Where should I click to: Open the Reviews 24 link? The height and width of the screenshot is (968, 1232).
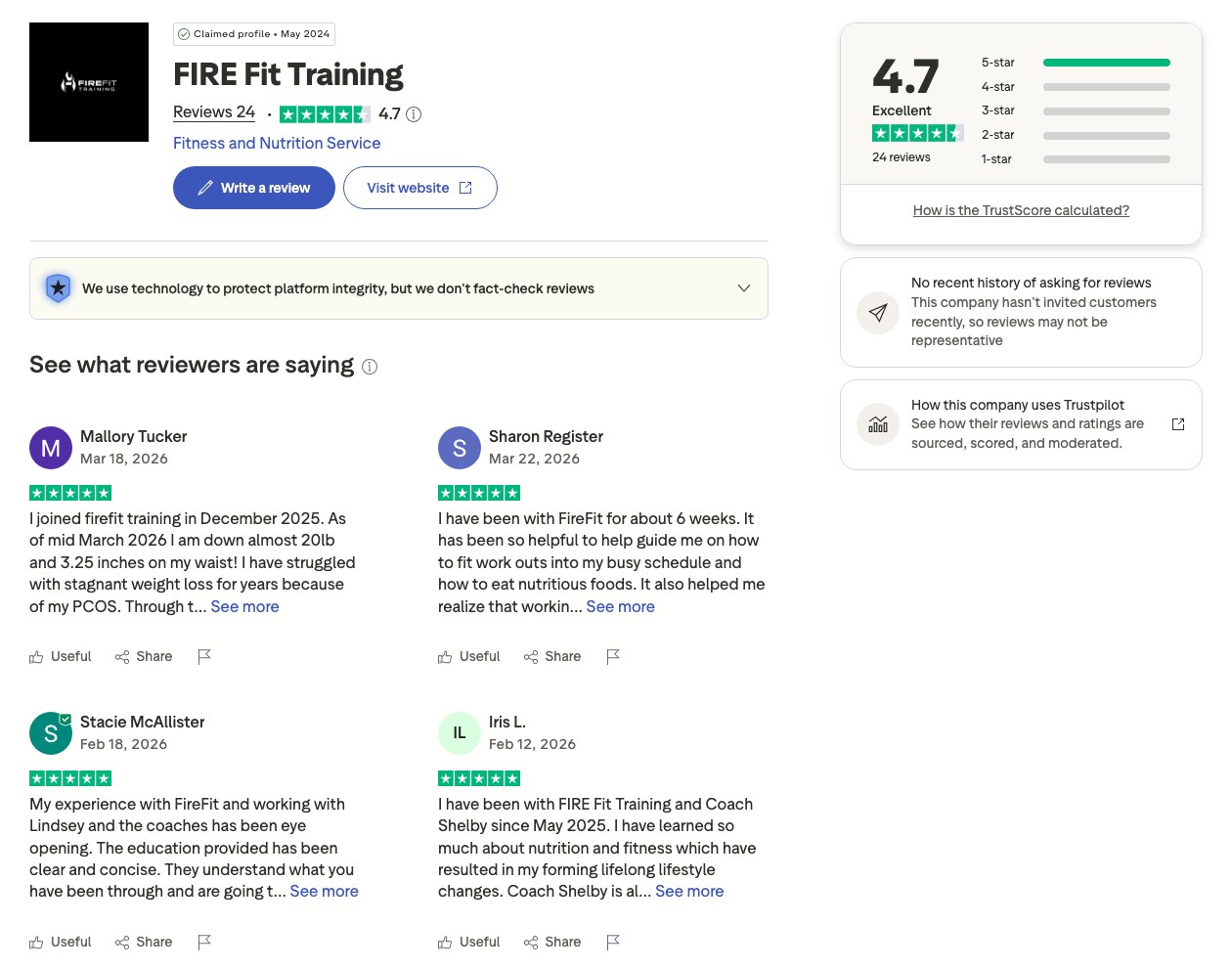tap(214, 112)
